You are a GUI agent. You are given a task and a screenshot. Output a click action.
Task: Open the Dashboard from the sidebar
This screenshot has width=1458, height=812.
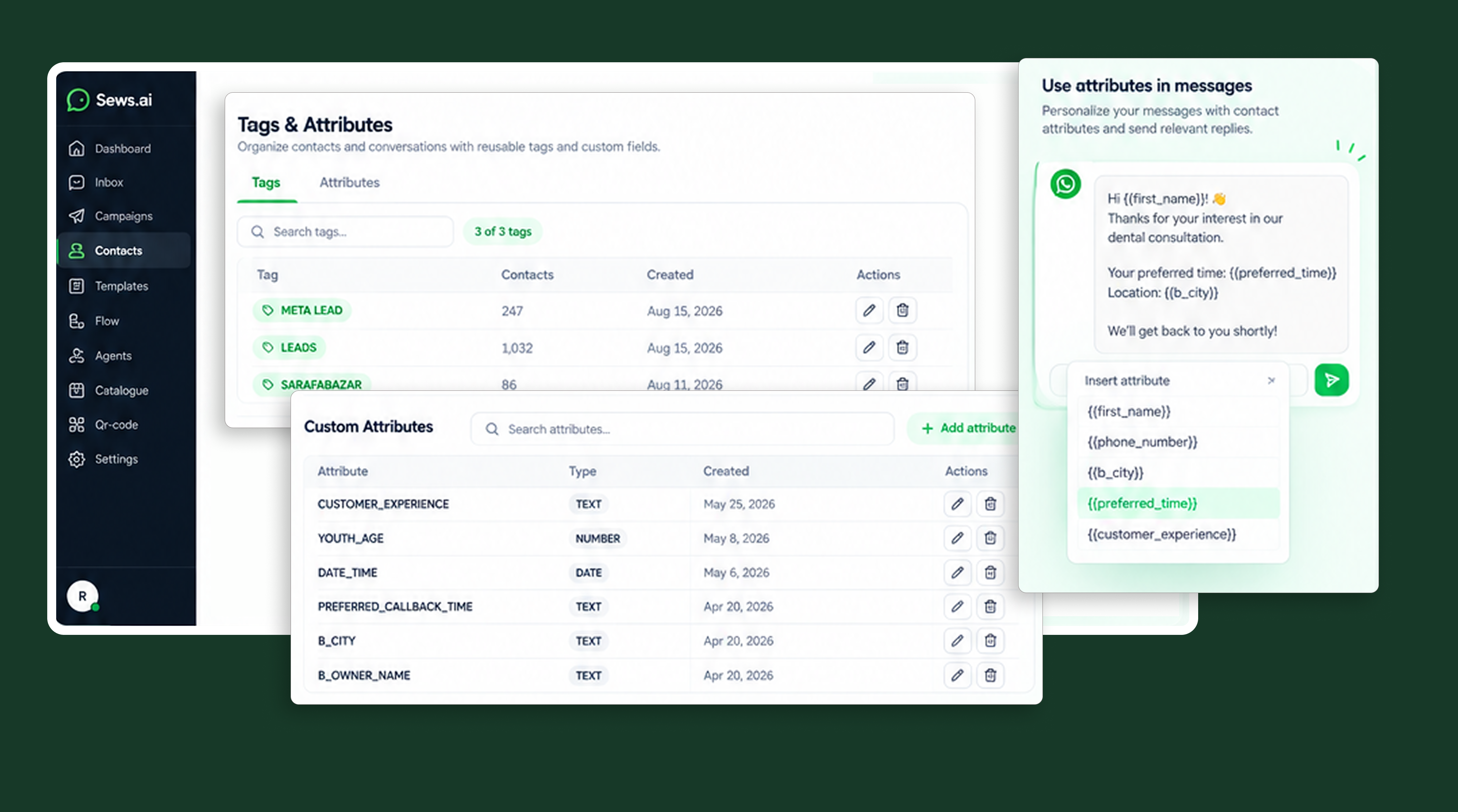110,148
